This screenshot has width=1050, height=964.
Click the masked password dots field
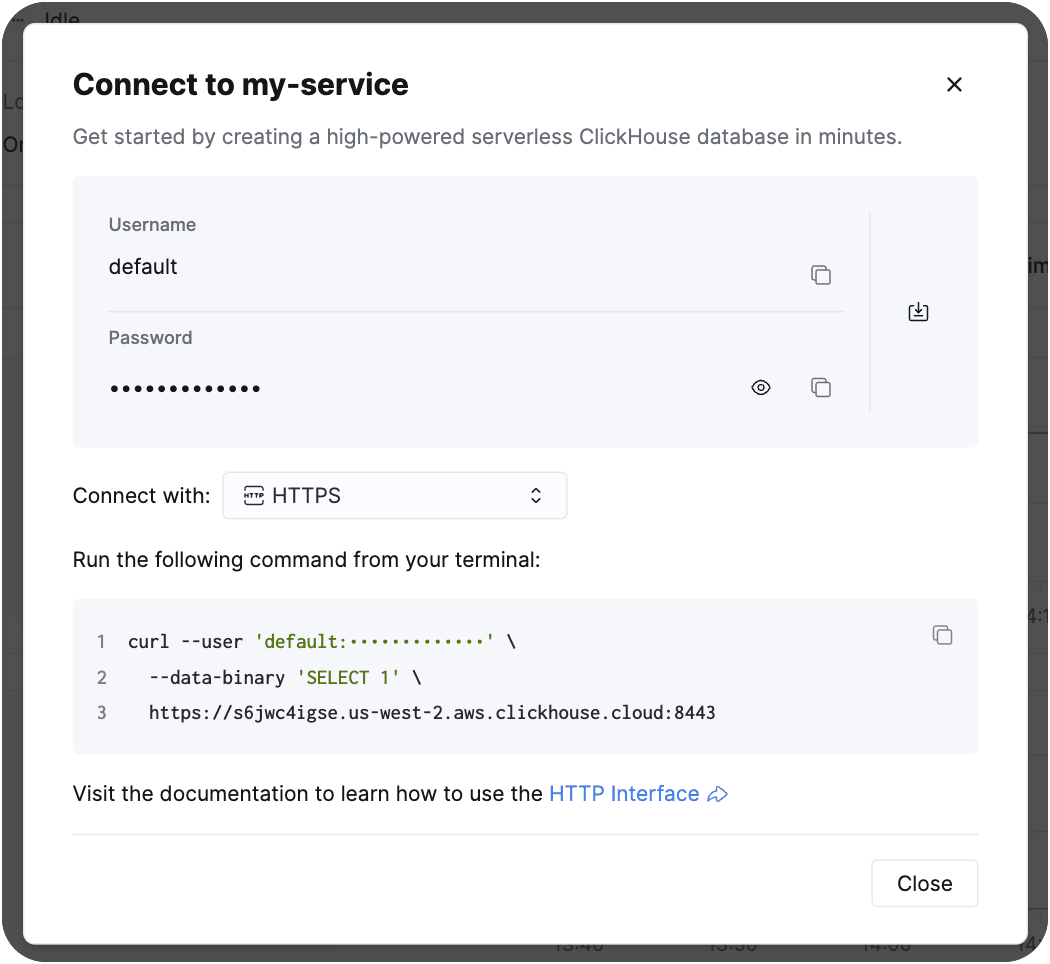click(x=185, y=388)
